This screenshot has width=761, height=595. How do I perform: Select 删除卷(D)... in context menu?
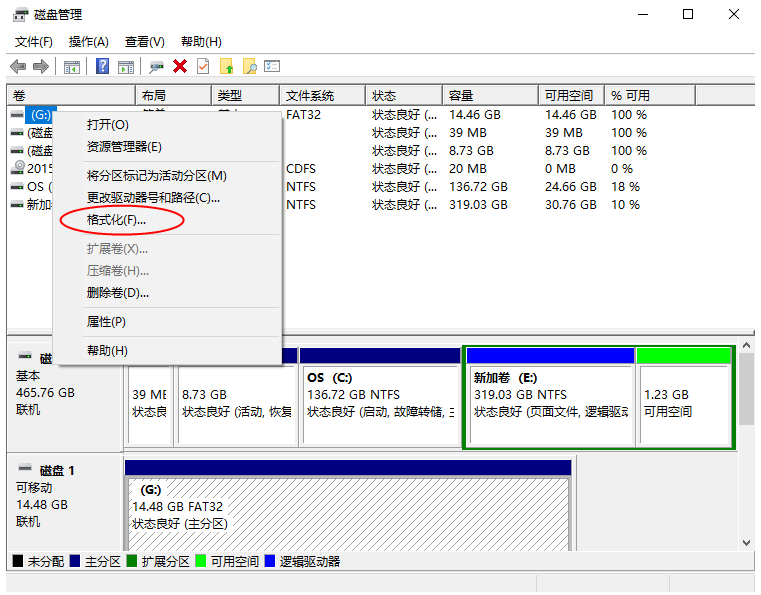117,293
